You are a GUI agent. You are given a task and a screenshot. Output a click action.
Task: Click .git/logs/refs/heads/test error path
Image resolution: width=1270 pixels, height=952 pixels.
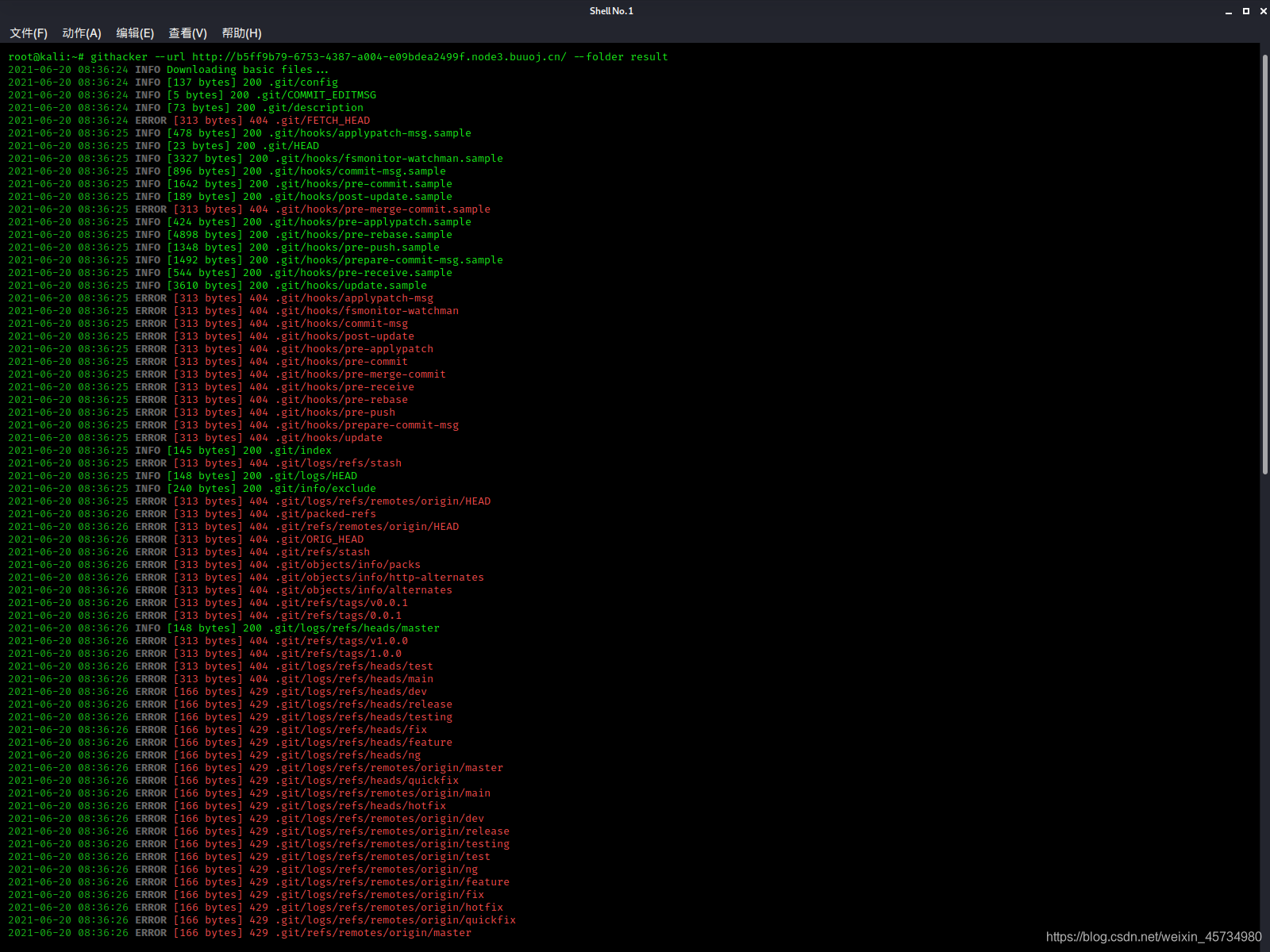354,666
